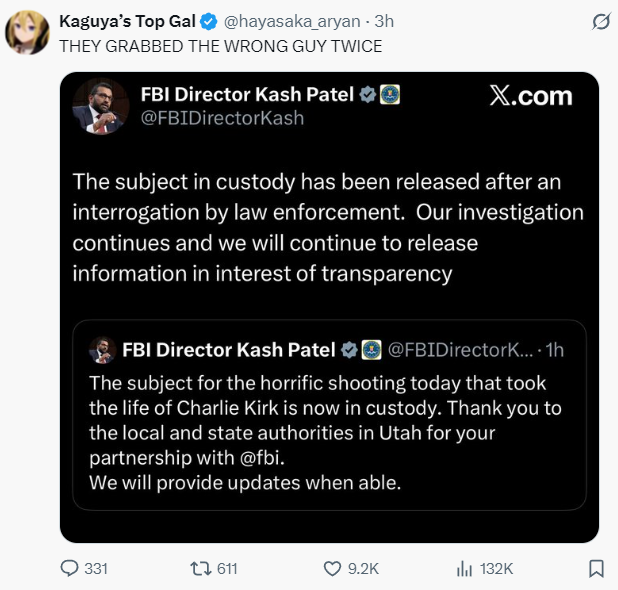Click the Grok slash-circle icon
The height and width of the screenshot is (590, 618).
601,22
